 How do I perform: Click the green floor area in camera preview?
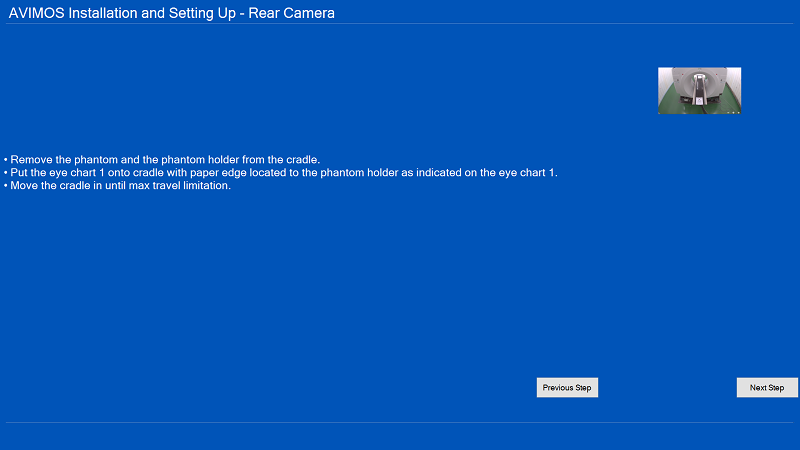668,106
